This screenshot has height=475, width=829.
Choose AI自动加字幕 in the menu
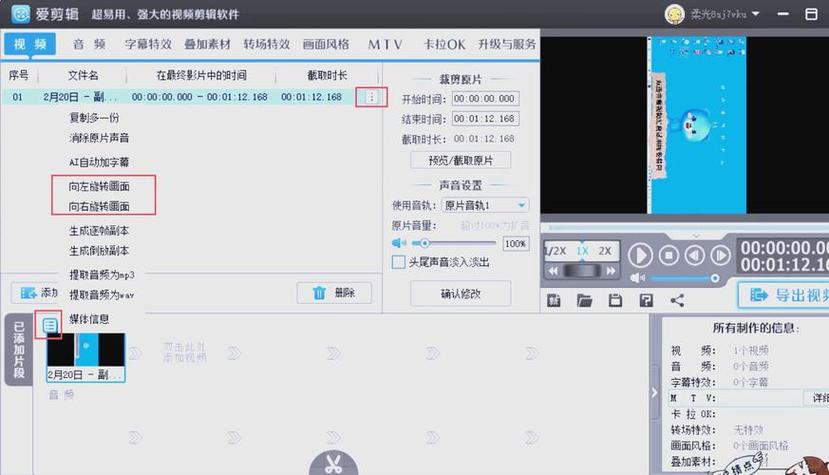[99, 162]
